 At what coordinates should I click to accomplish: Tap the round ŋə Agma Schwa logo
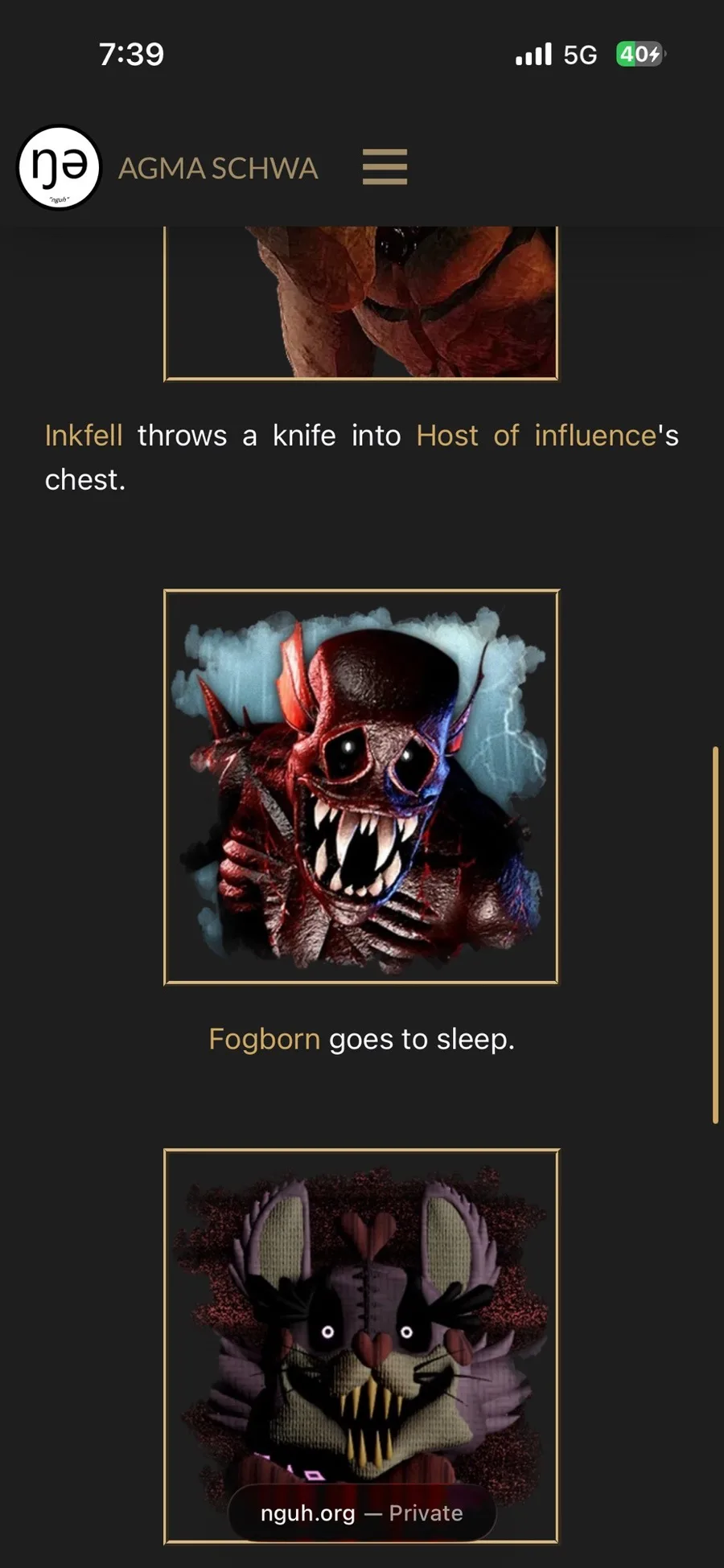[59, 167]
